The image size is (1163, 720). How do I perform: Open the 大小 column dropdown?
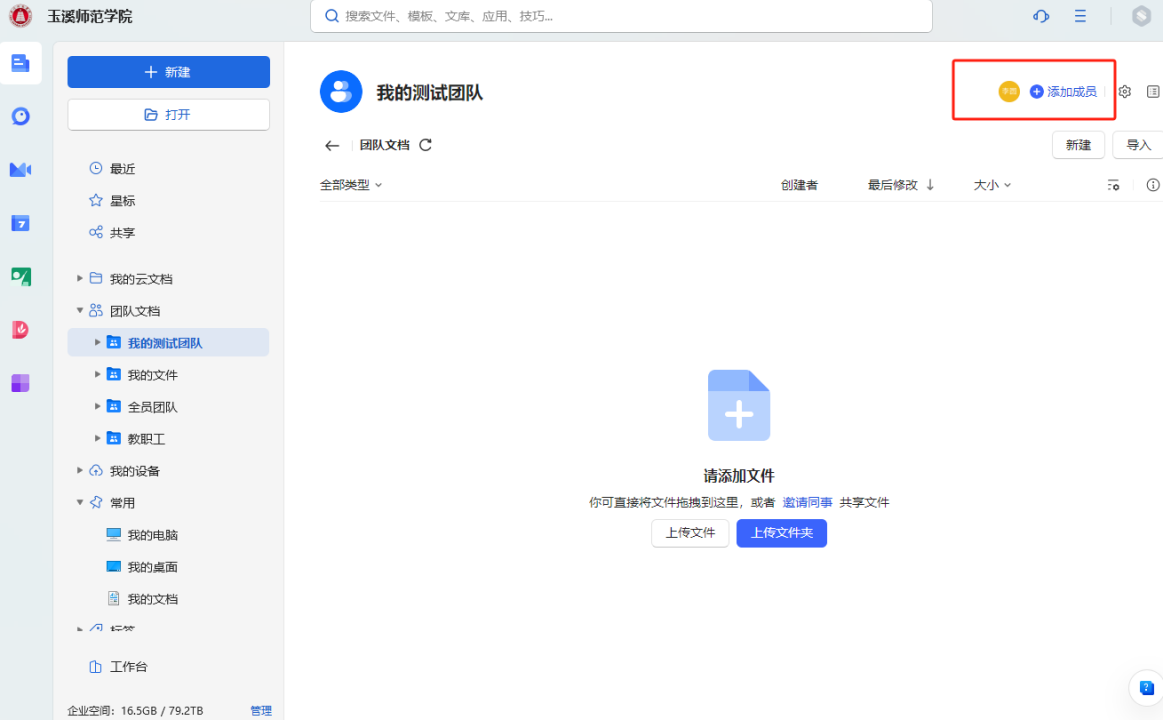(x=992, y=185)
